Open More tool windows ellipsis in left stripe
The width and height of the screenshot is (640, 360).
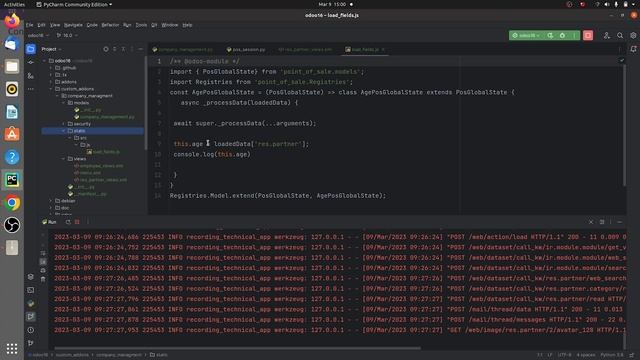pyautogui.click(x=31, y=89)
